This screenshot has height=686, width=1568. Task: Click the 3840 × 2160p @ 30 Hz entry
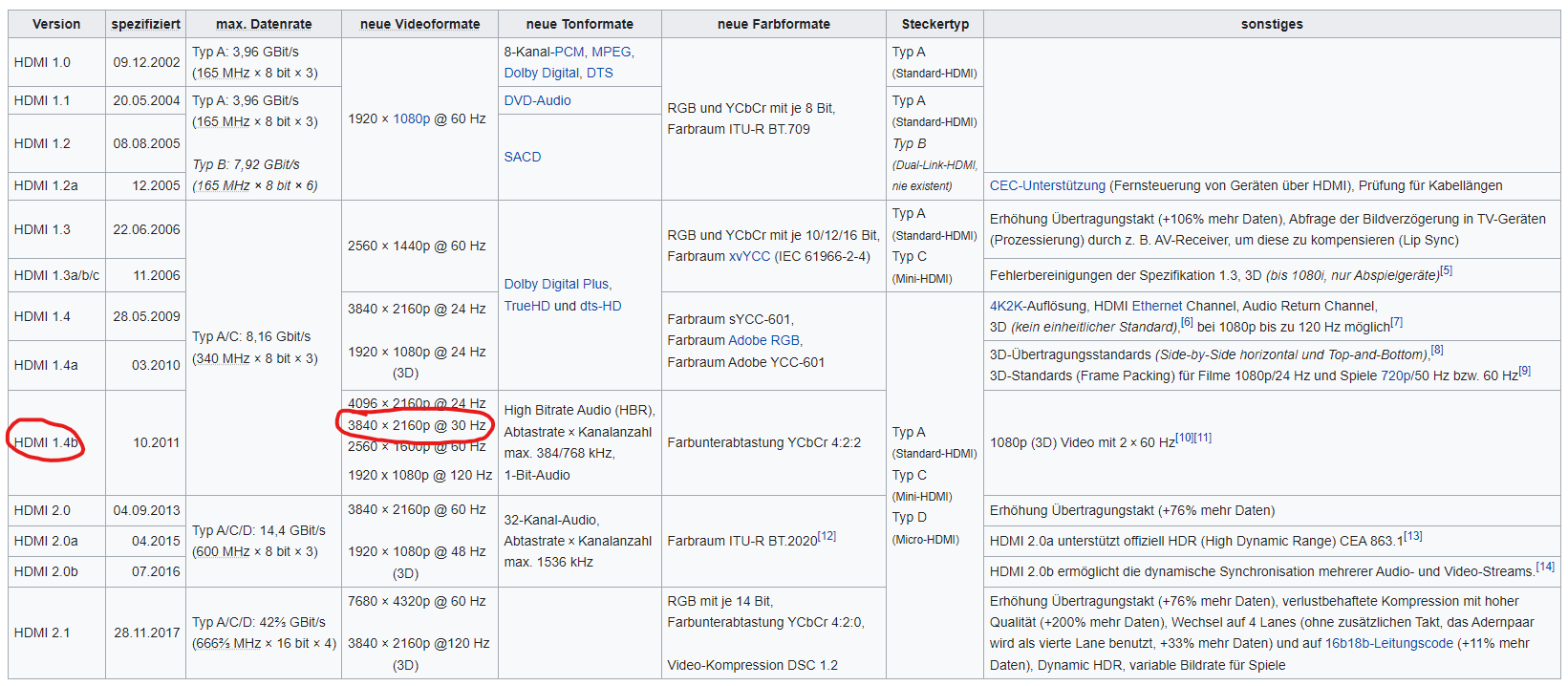[x=417, y=425]
